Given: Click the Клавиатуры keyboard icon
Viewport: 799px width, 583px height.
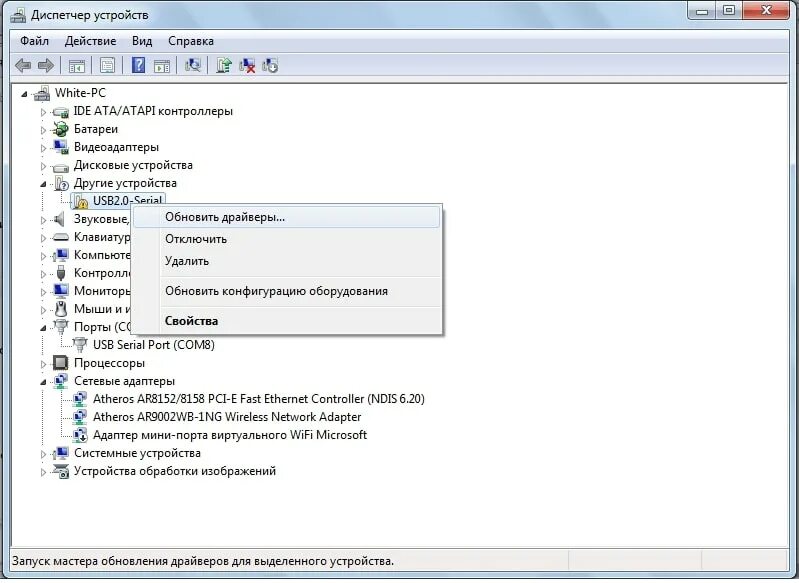Looking at the screenshot, I should [x=61, y=237].
